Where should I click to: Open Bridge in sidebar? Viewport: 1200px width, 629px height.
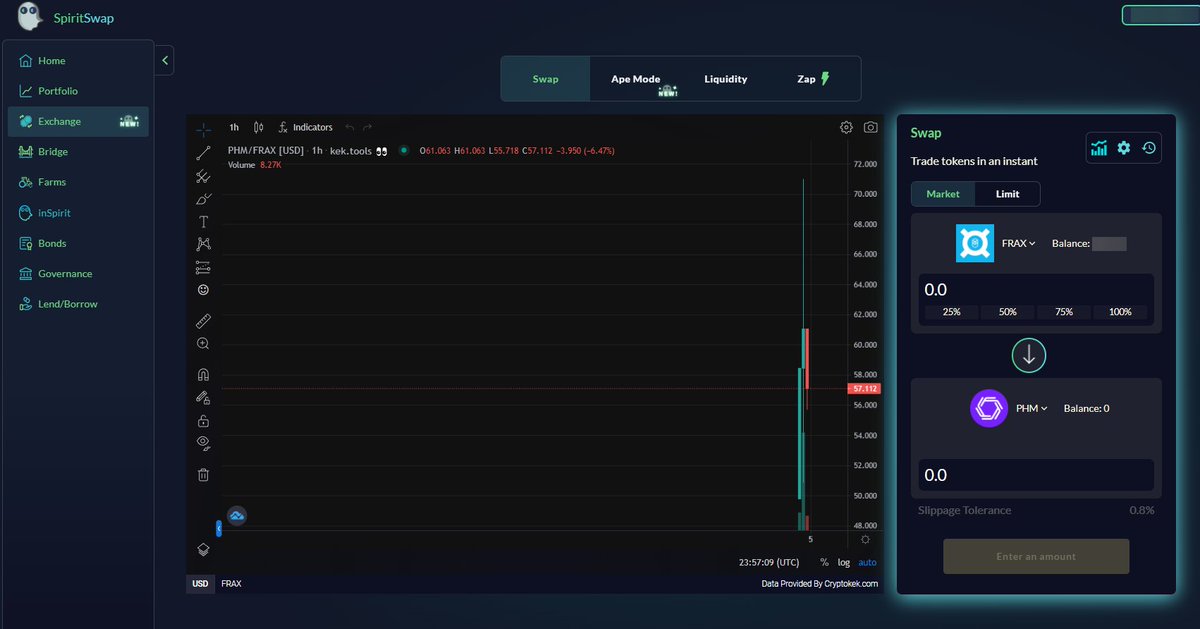78,152
